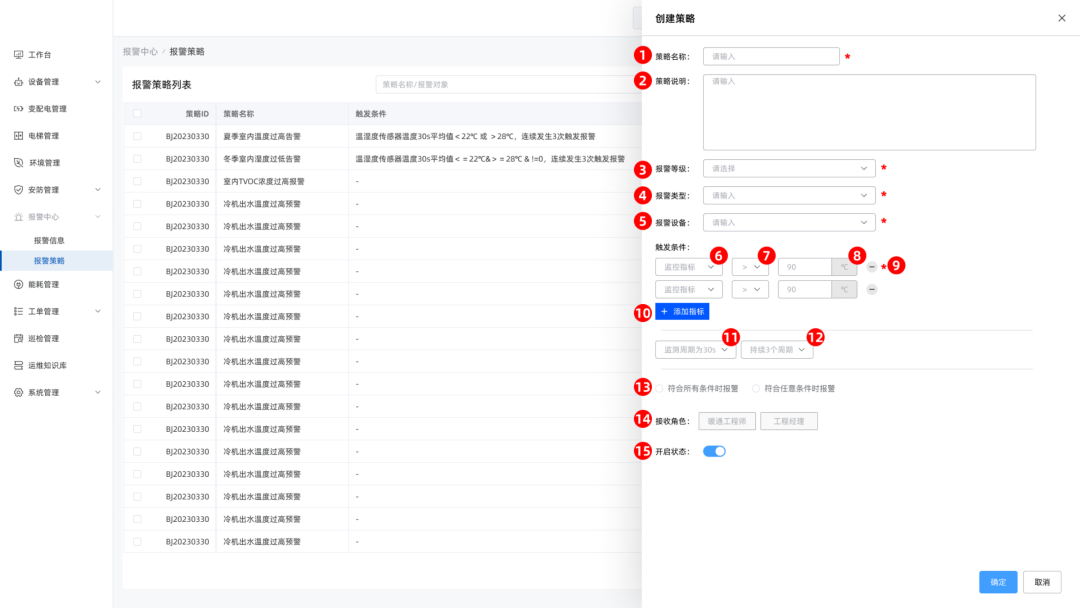Click the 变配电管理 power distribution icon
The width and height of the screenshot is (1080, 608).
(x=16, y=108)
